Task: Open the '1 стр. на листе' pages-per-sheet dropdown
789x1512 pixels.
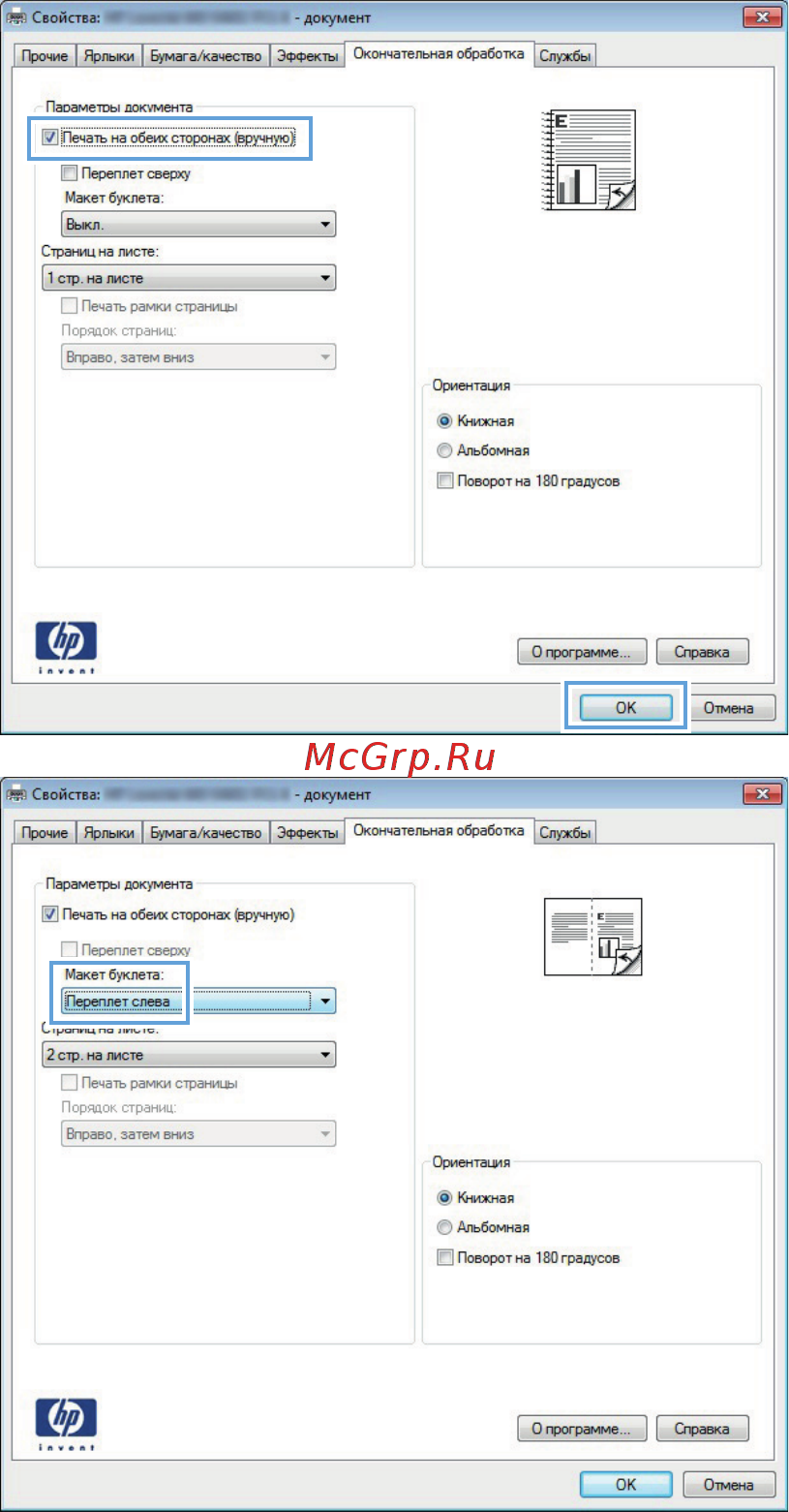Action: coord(189,278)
